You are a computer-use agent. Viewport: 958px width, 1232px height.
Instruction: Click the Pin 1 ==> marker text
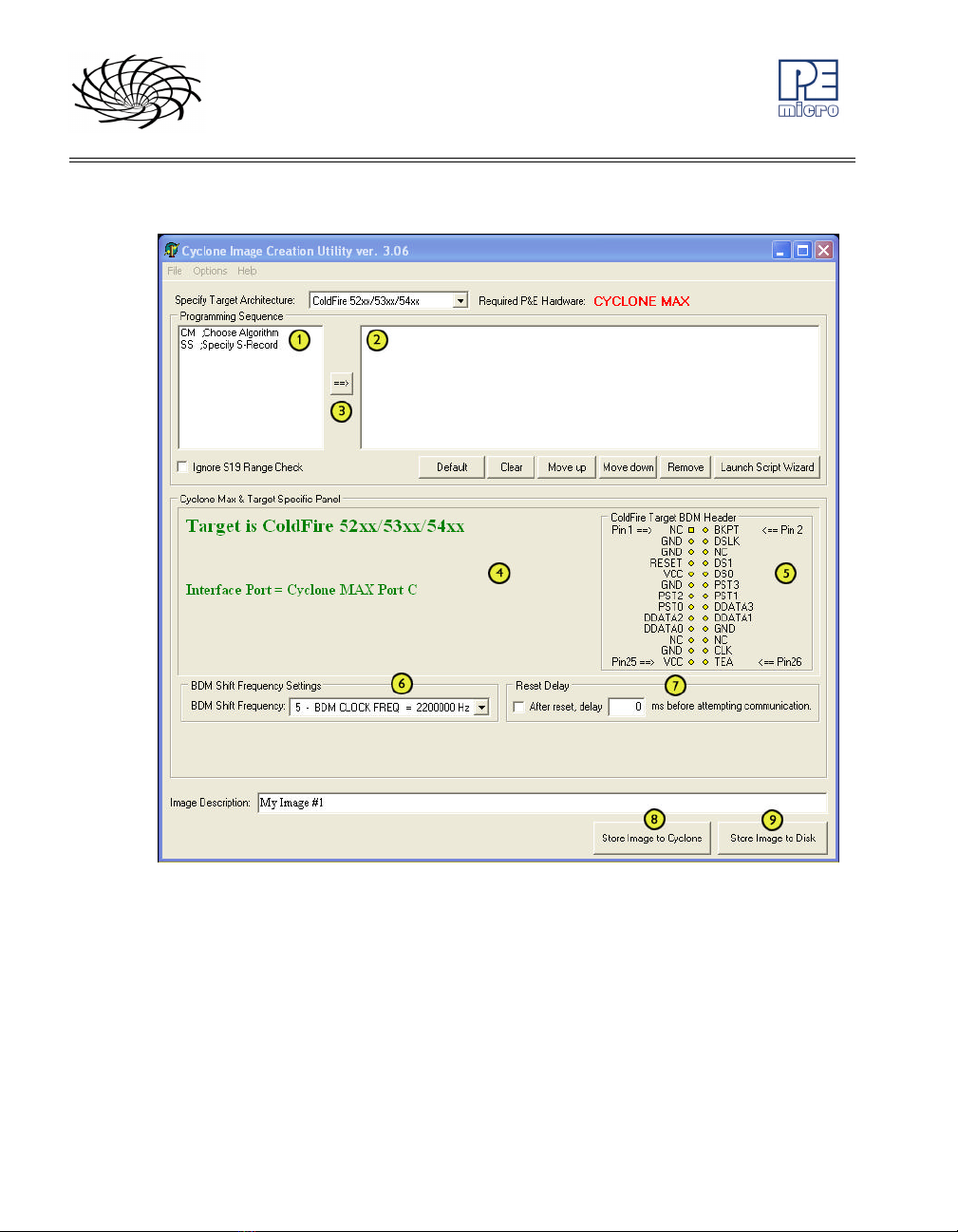(x=631, y=530)
